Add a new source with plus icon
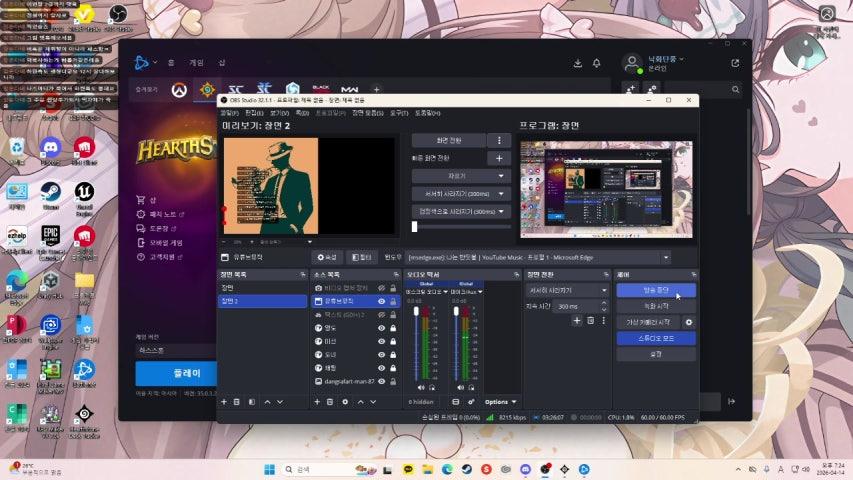Screen dimensions: 853x480 click(x=318, y=401)
